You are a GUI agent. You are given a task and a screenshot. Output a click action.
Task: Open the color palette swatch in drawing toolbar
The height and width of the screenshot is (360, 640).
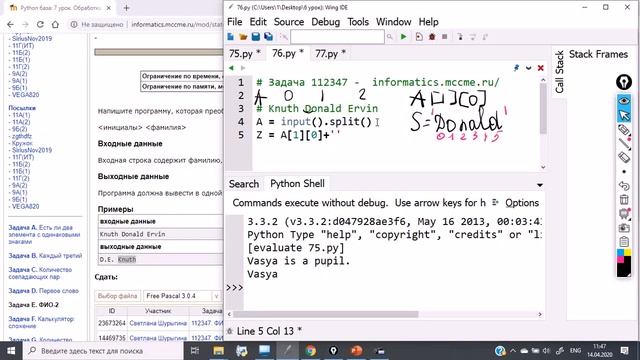pyautogui.click(x=624, y=263)
